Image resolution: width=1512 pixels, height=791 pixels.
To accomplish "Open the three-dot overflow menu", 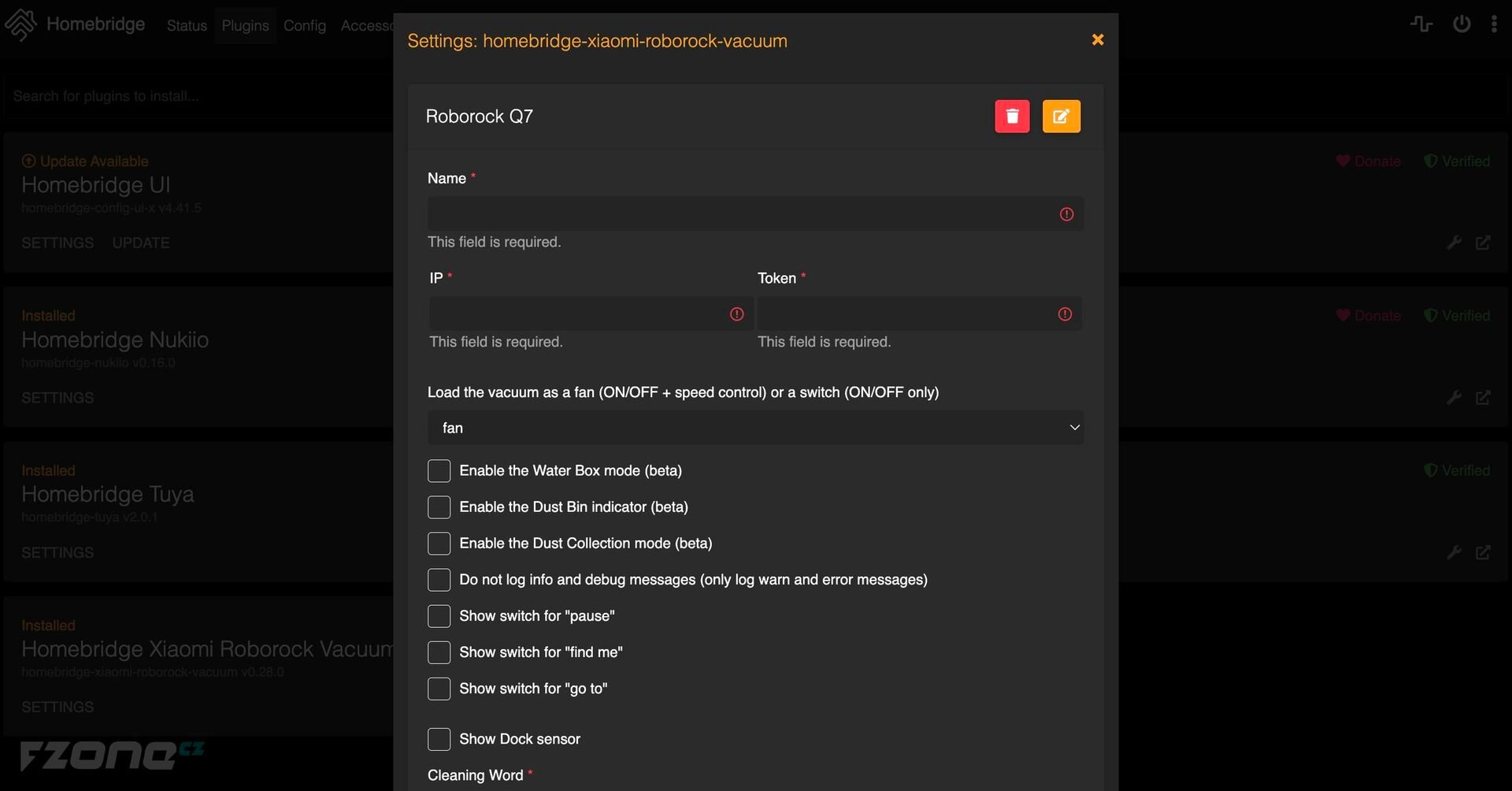I will click(1494, 24).
